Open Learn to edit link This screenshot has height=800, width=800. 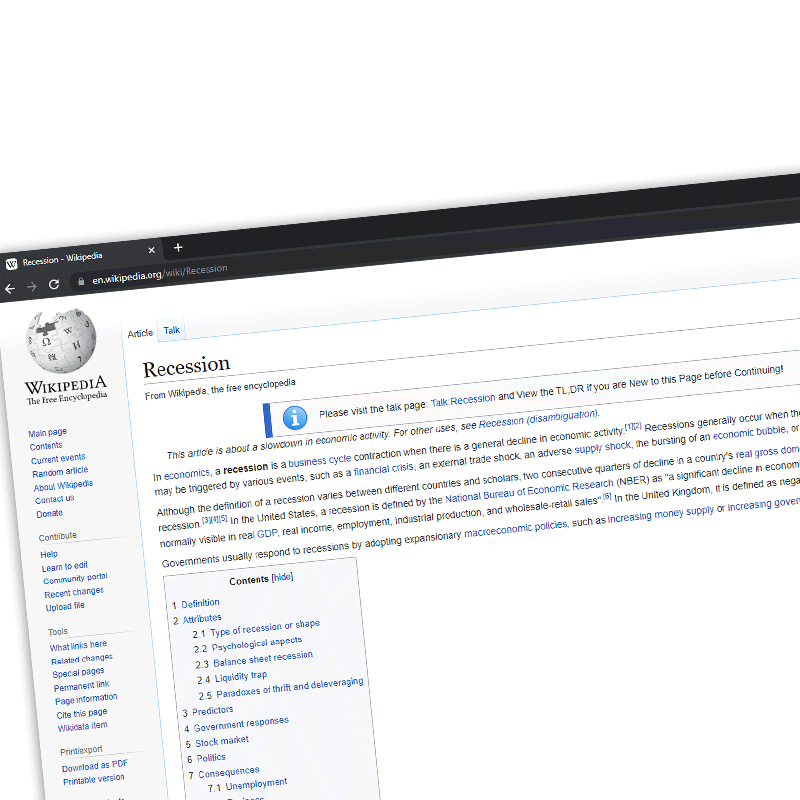tap(65, 566)
